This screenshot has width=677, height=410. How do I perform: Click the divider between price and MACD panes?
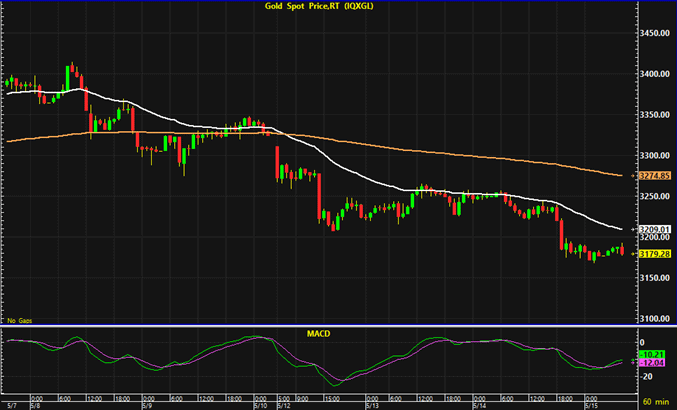point(319,325)
